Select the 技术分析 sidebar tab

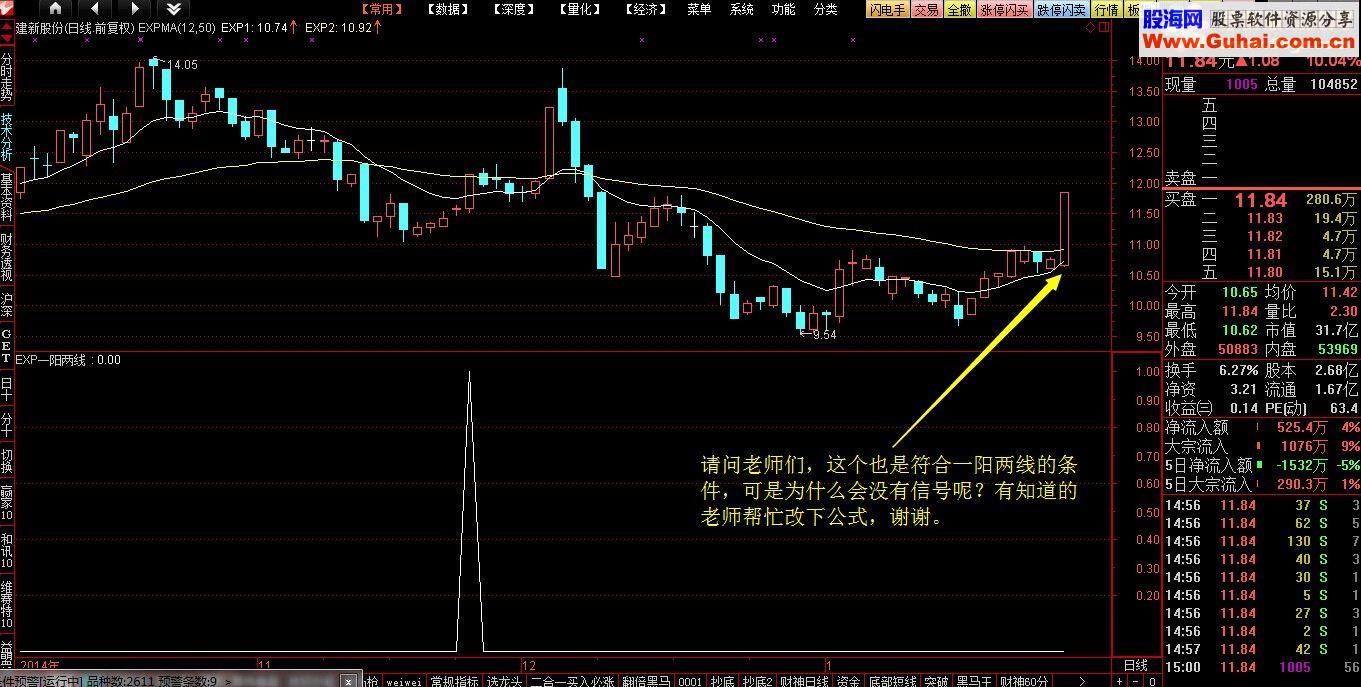(7, 136)
